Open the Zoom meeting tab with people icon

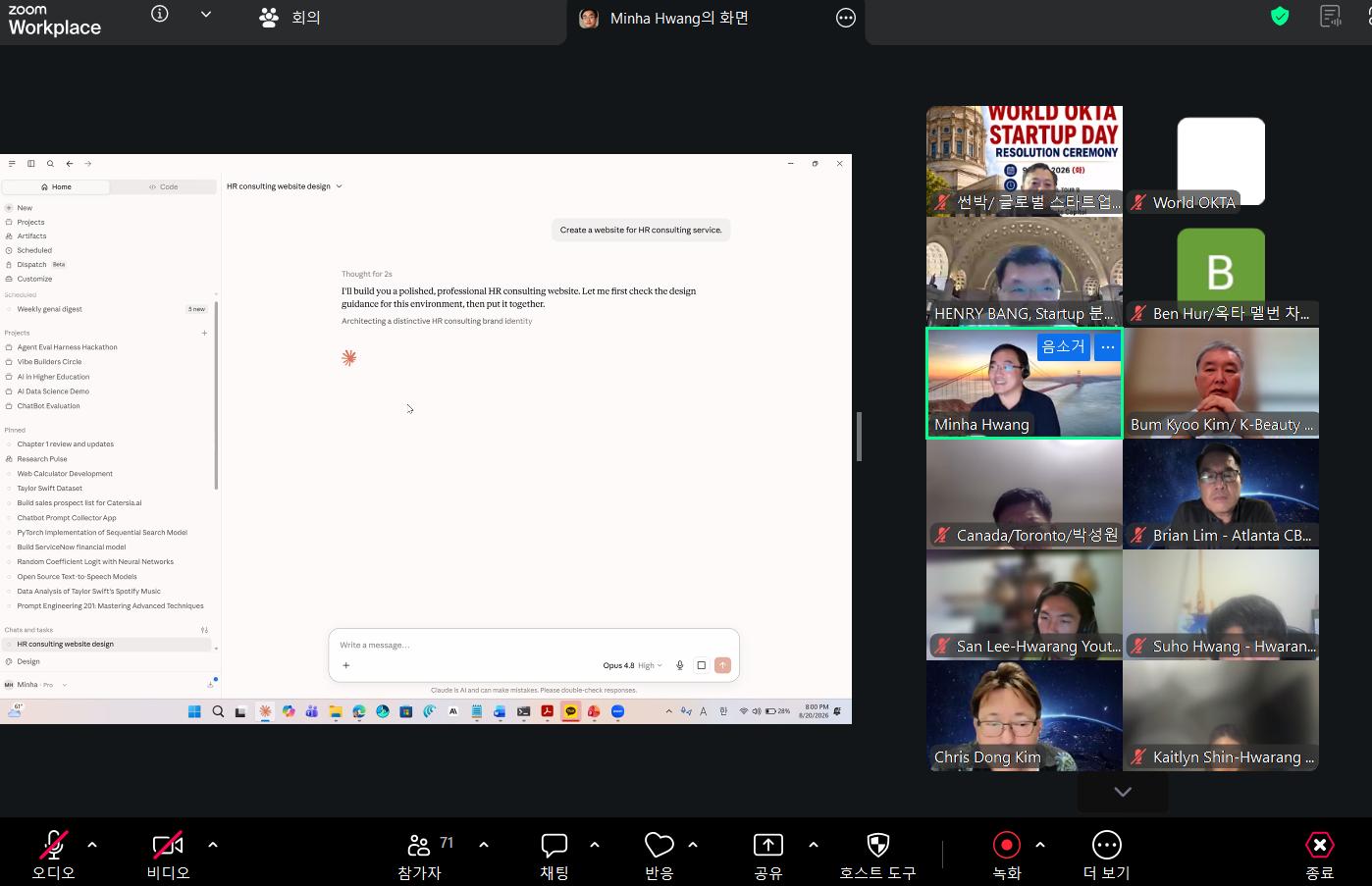(290, 17)
